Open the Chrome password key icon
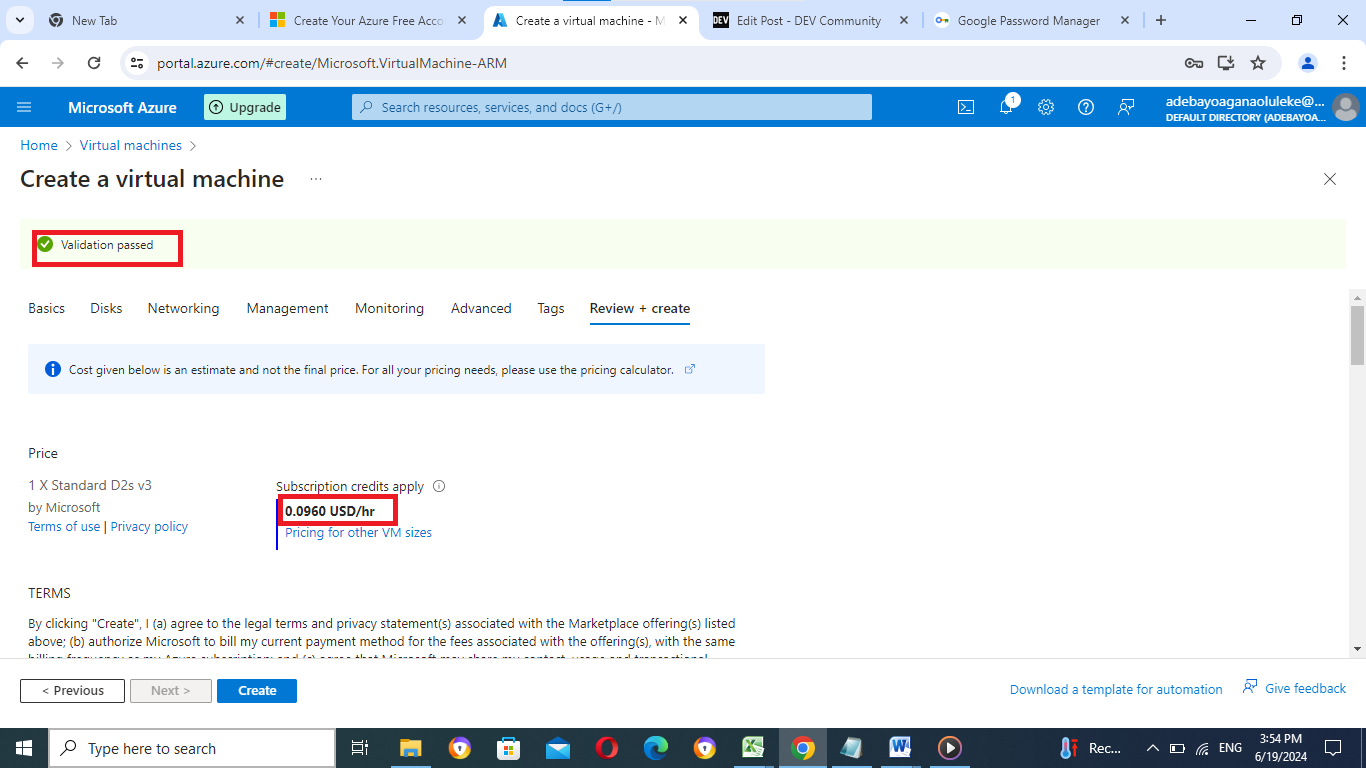The height and width of the screenshot is (768, 1366). [x=1194, y=63]
